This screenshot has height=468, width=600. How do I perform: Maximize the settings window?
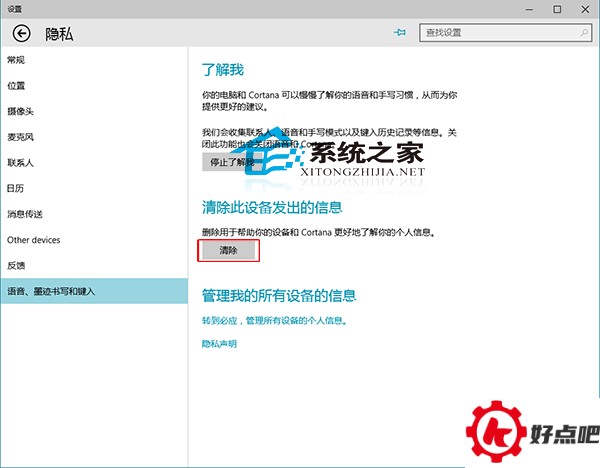[x=557, y=9]
